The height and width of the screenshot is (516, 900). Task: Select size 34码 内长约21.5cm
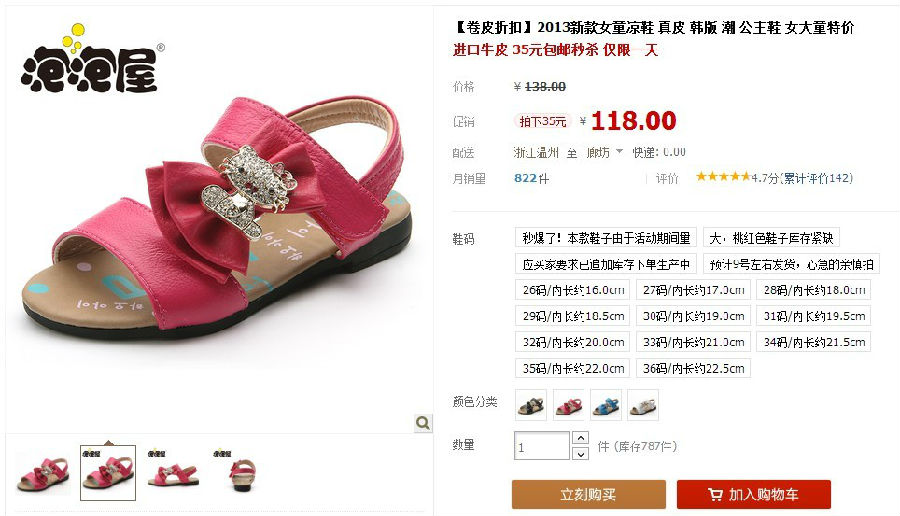(813, 342)
